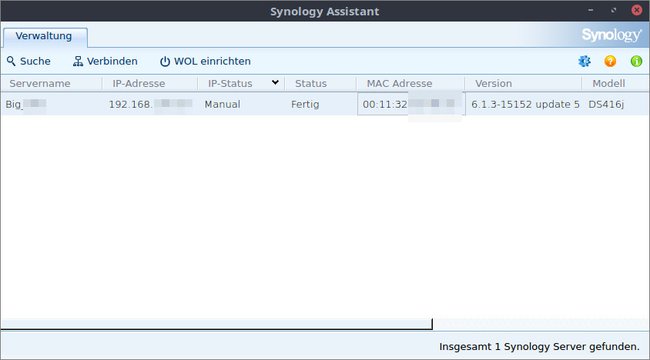Sort by IP-Adresse column header
650x360 pixels.
coord(150,83)
